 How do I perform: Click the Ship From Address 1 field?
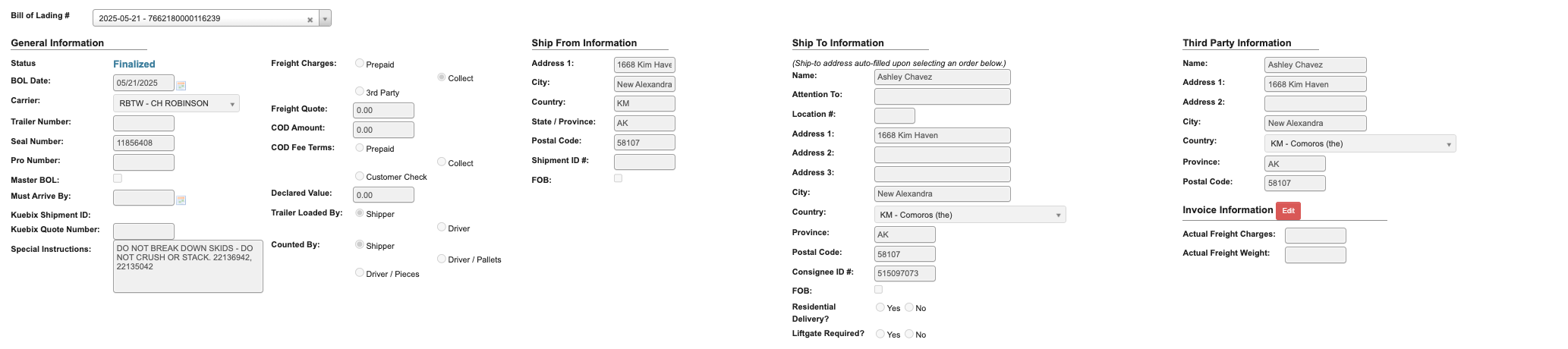point(644,64)
